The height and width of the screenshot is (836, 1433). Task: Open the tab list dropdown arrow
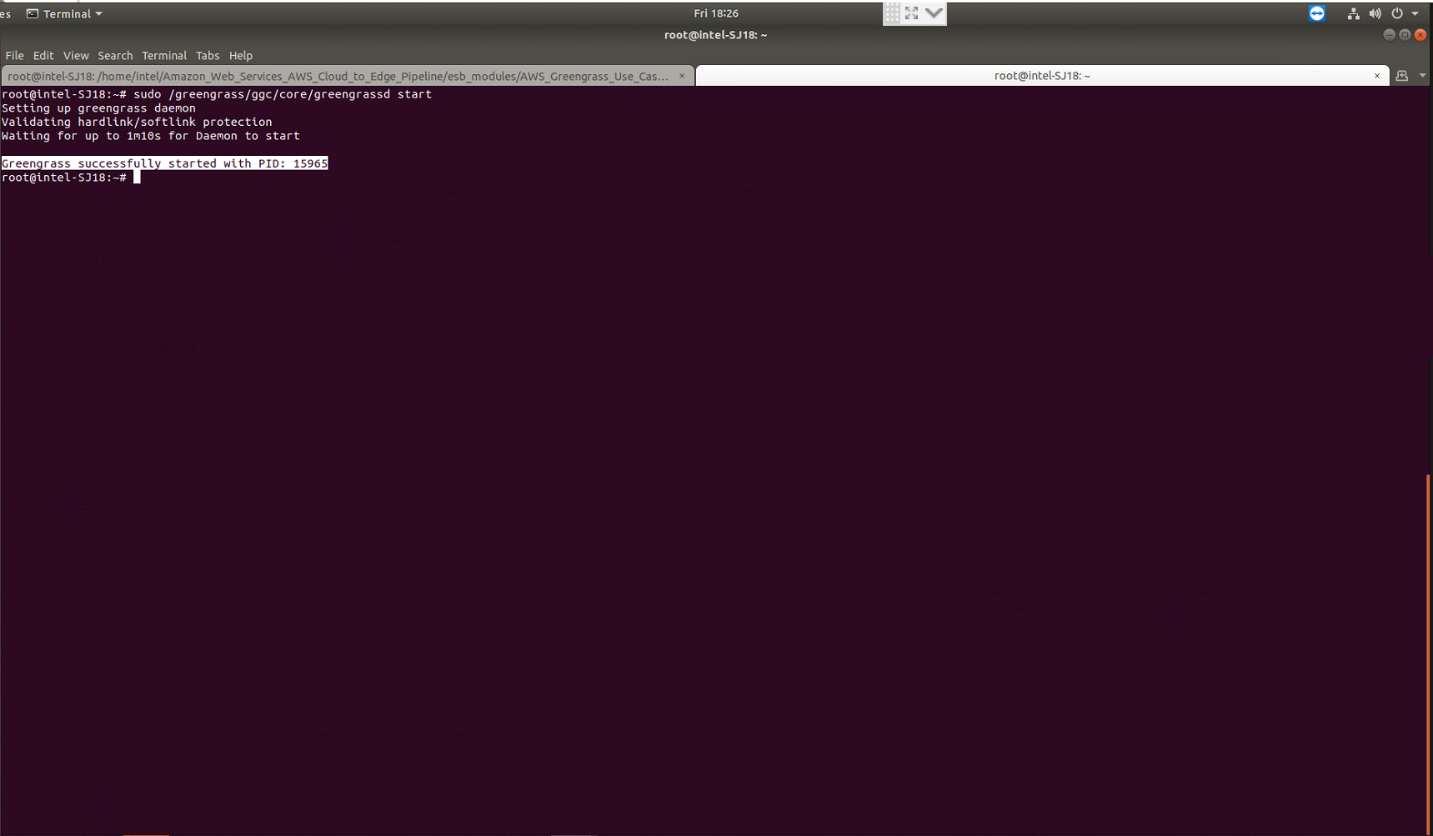coord(1422,76)
